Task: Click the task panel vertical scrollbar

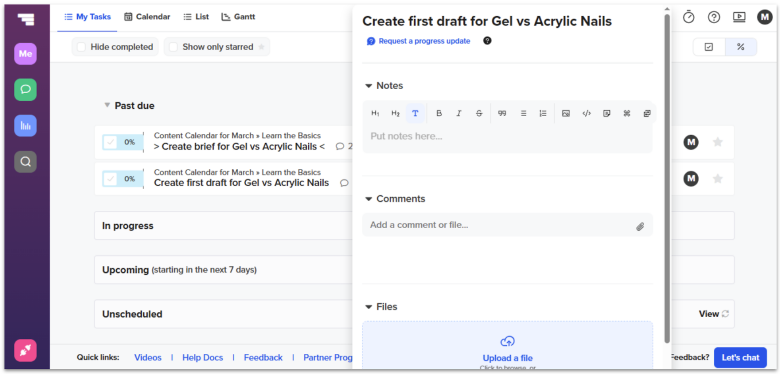Action: (667, 178)
